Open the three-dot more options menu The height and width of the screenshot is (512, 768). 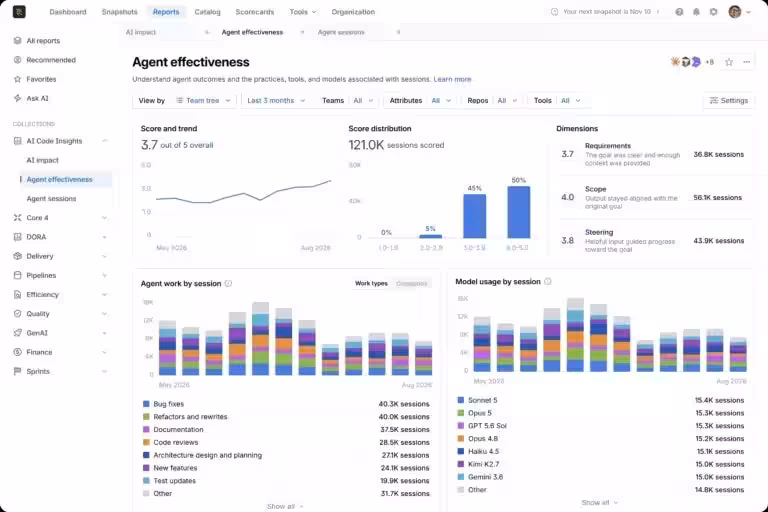point(746,62)
